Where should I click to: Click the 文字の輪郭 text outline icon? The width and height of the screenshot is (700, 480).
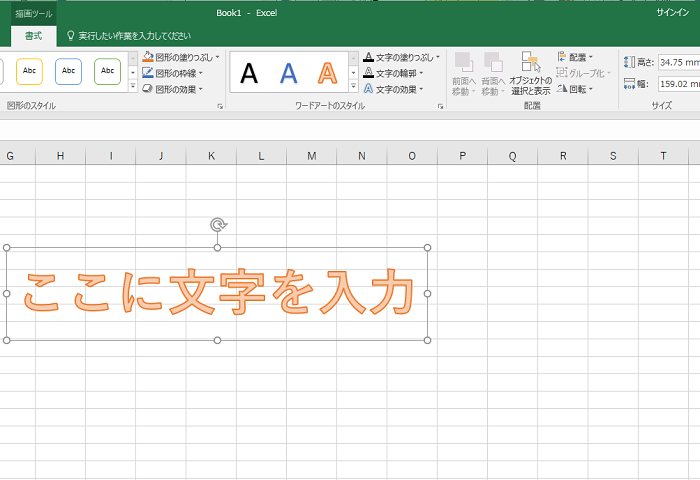click(368, 73)
